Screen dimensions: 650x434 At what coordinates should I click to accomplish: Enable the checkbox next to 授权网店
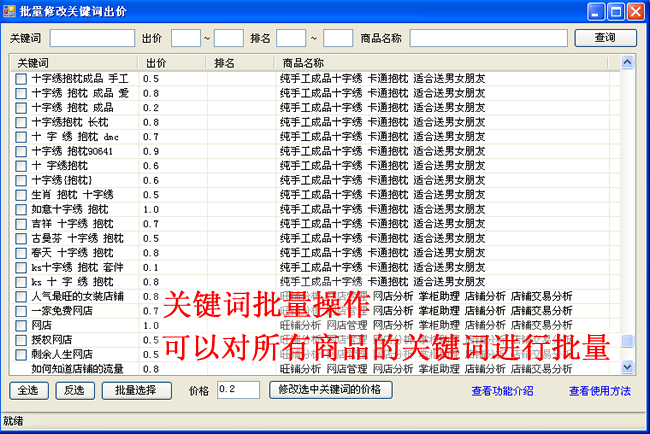pyautogui.click(x=21, y=340)
